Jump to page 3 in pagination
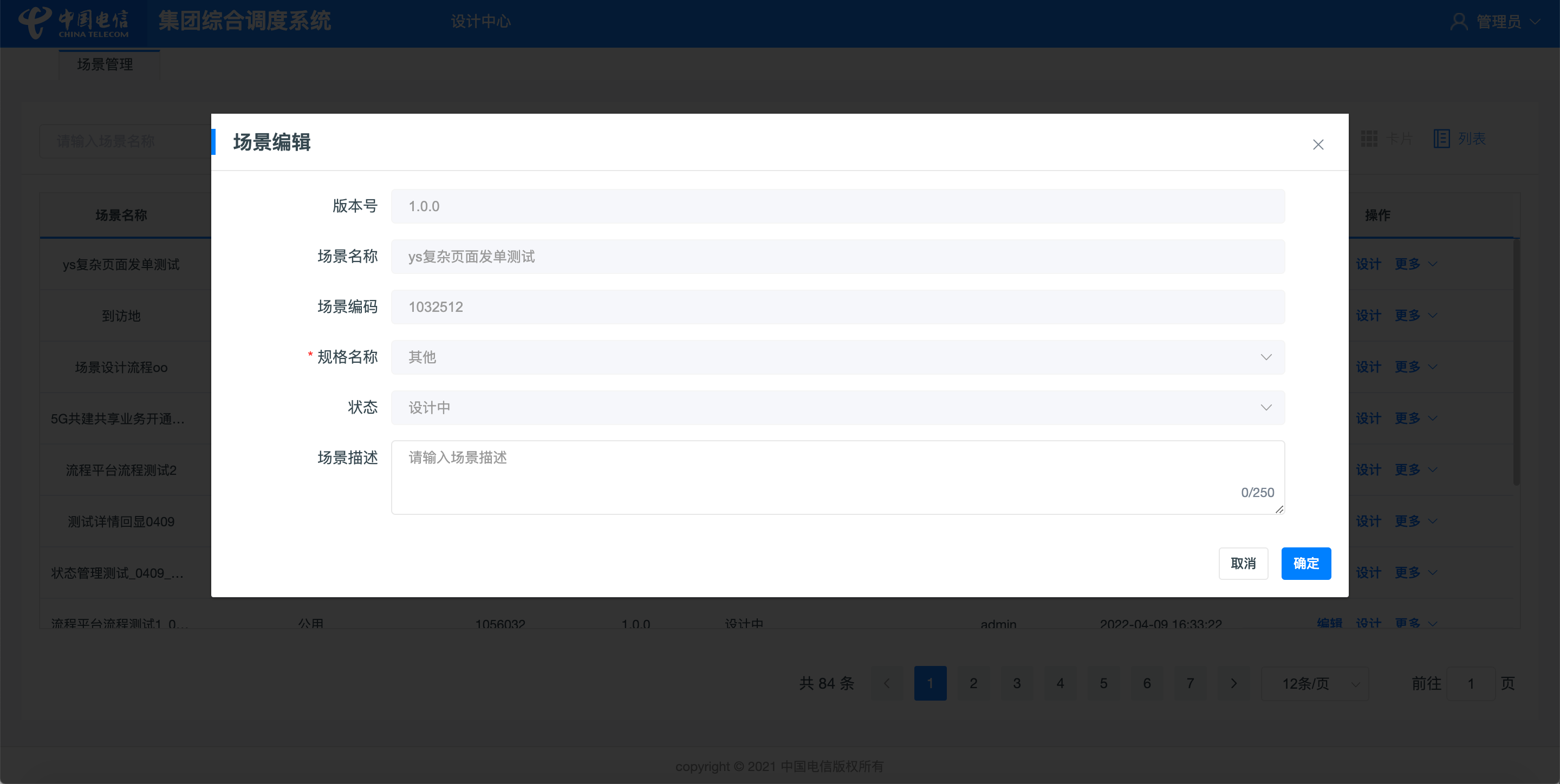The height and width of the screenshot is (784, 1560). coord(1017,683)
